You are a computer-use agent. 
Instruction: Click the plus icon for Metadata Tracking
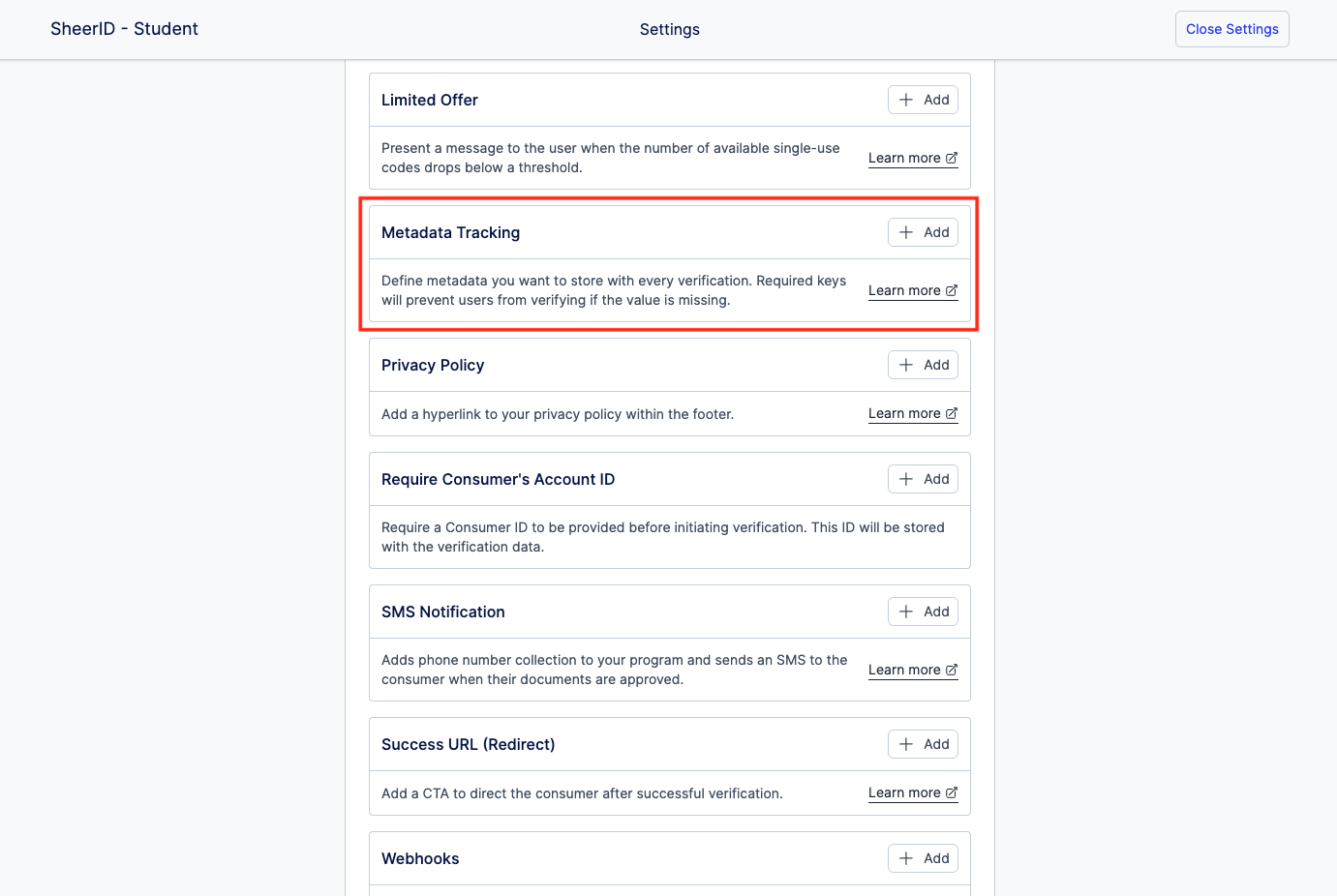pos(906,232)
